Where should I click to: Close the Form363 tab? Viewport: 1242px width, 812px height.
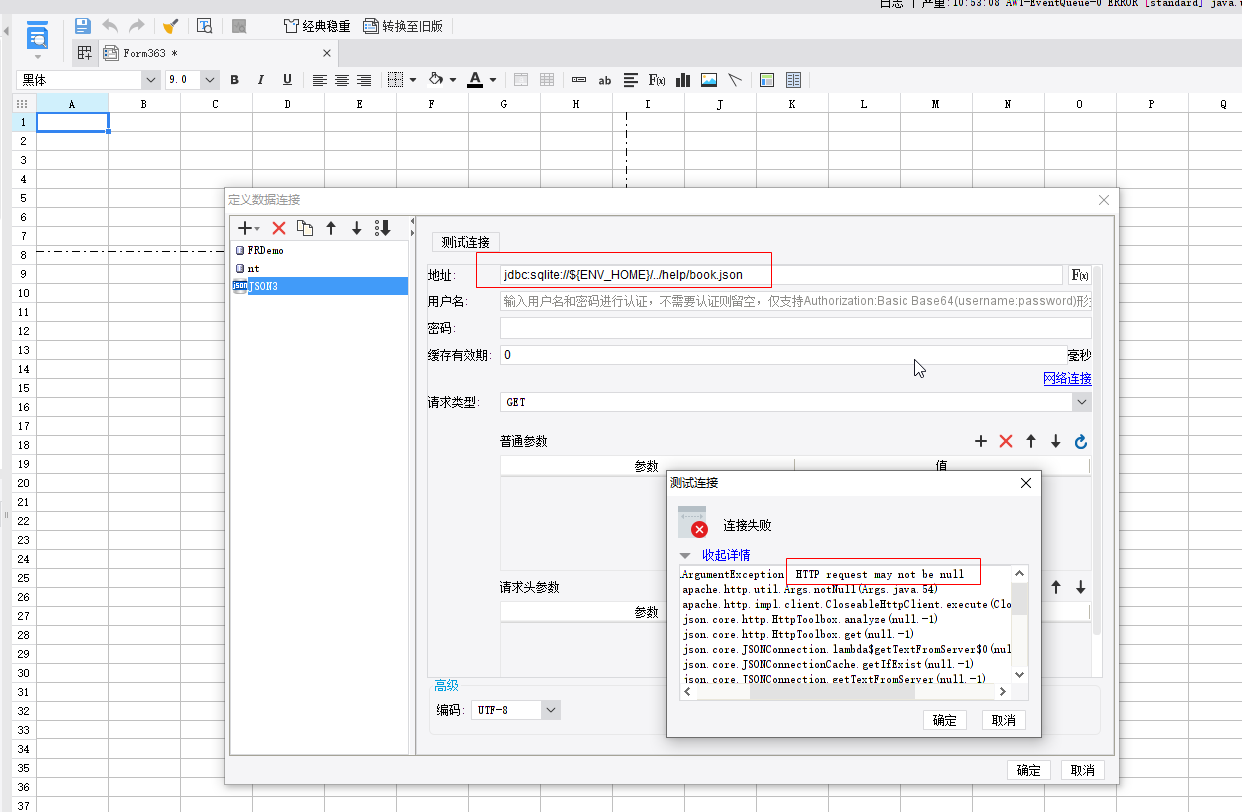point(327,53)
